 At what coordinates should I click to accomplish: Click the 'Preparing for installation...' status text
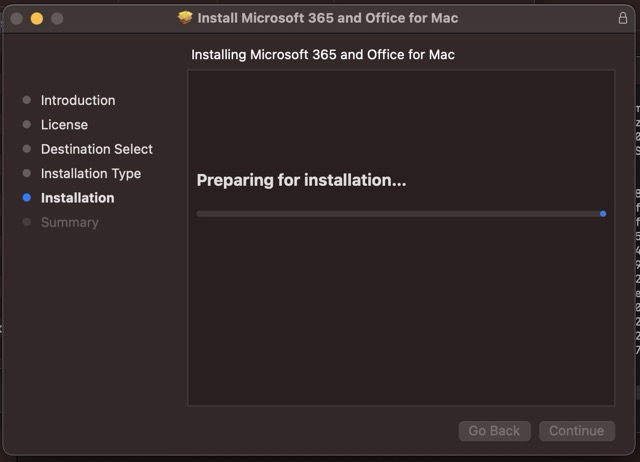[301, 180]
